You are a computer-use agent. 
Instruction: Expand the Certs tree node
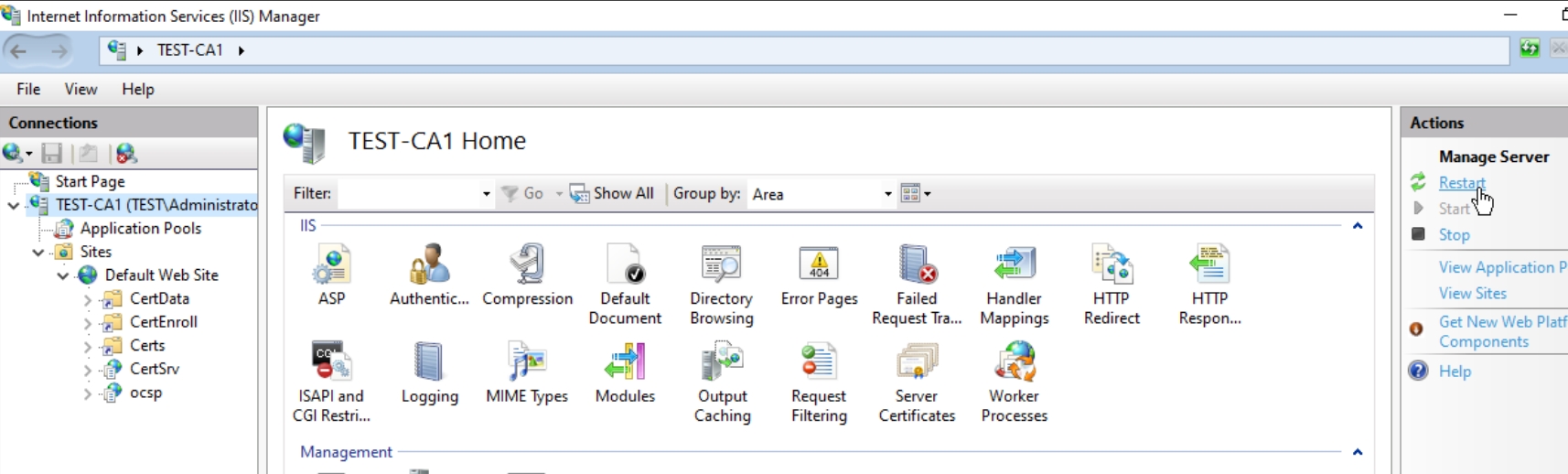pyautogui.click(x=88, y=347)
